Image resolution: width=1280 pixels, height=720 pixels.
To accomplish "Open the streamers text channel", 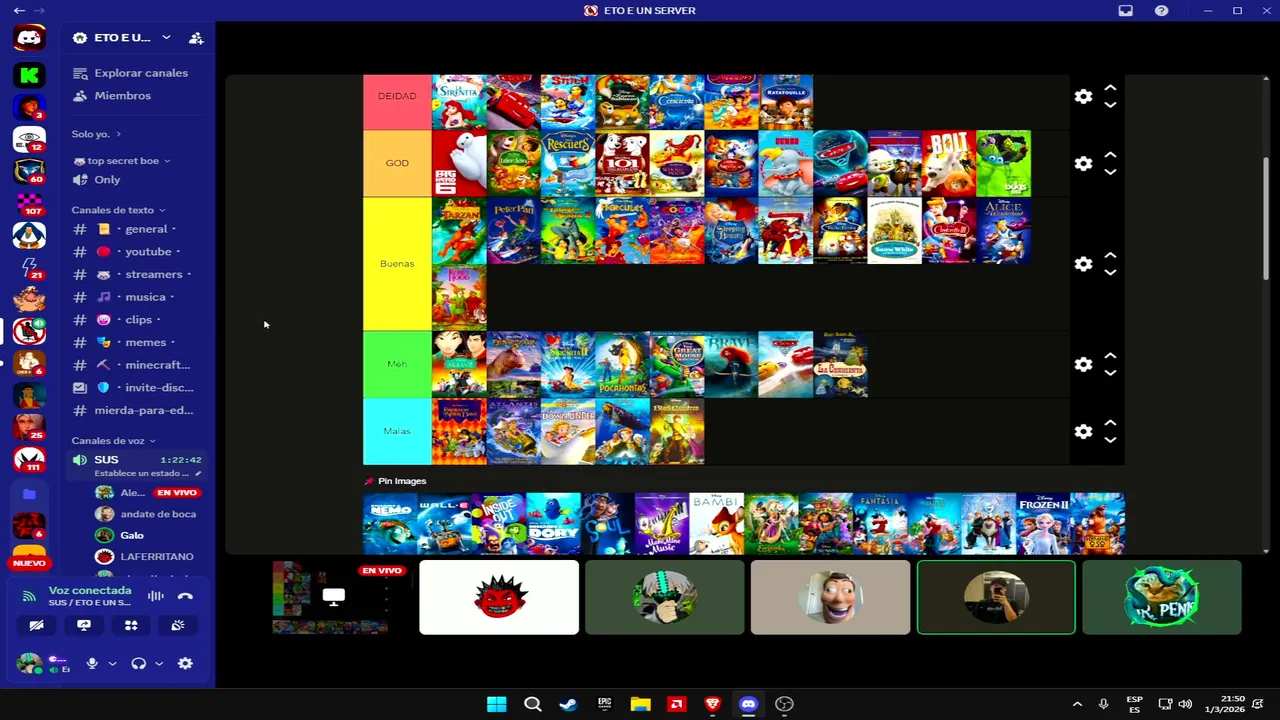I will pos(134,274).
